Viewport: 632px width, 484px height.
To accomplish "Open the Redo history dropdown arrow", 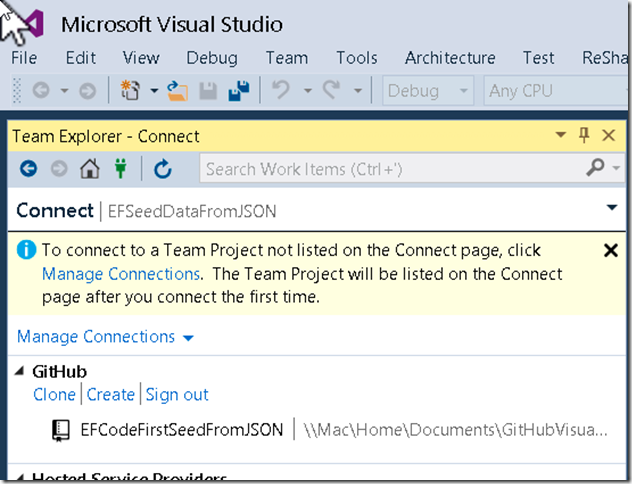I will pos(358,91).
